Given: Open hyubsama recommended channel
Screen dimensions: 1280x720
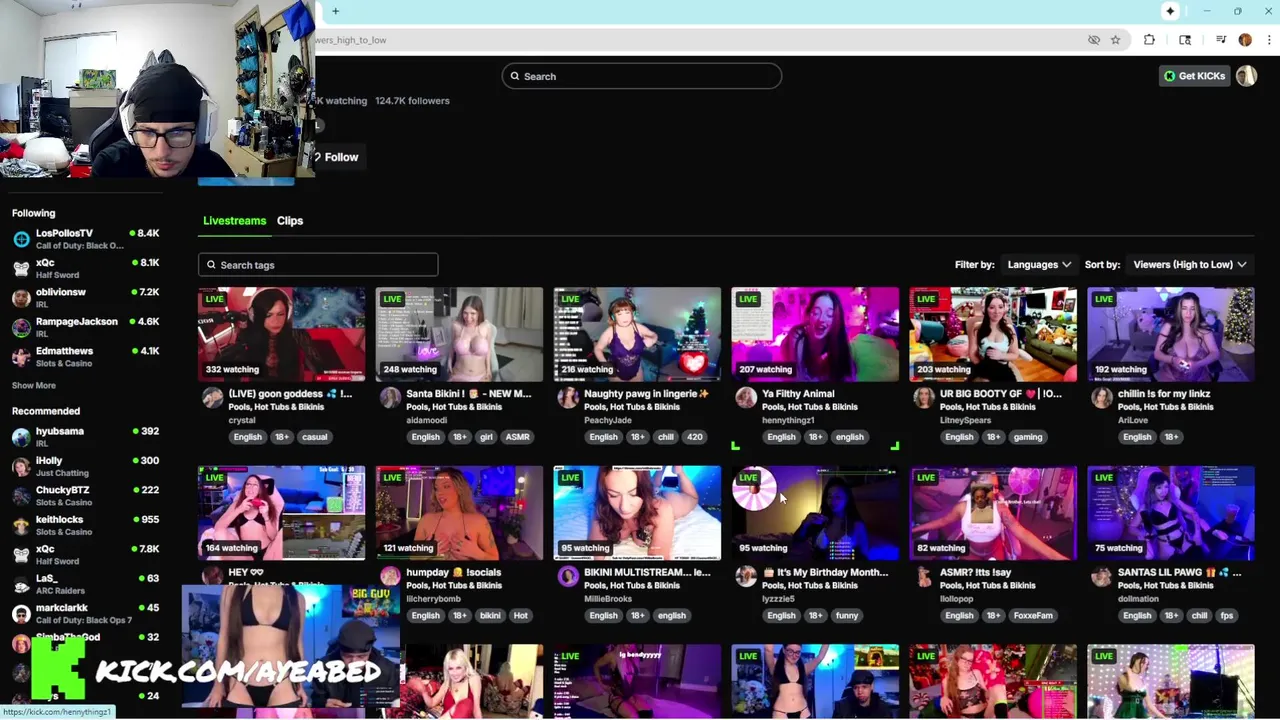Looking at the screenshot, I should point(85,437).
